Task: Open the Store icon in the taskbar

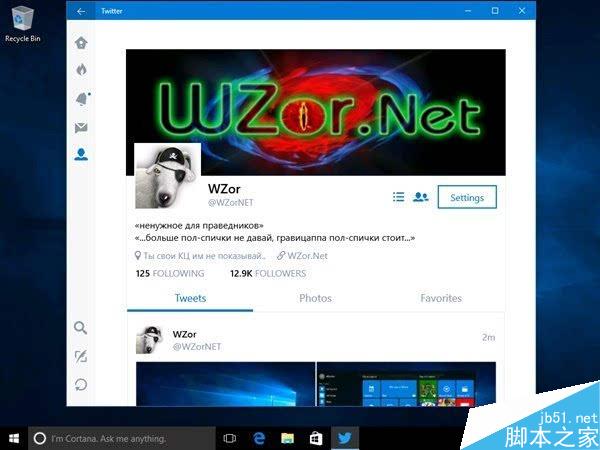Action: 316,438
